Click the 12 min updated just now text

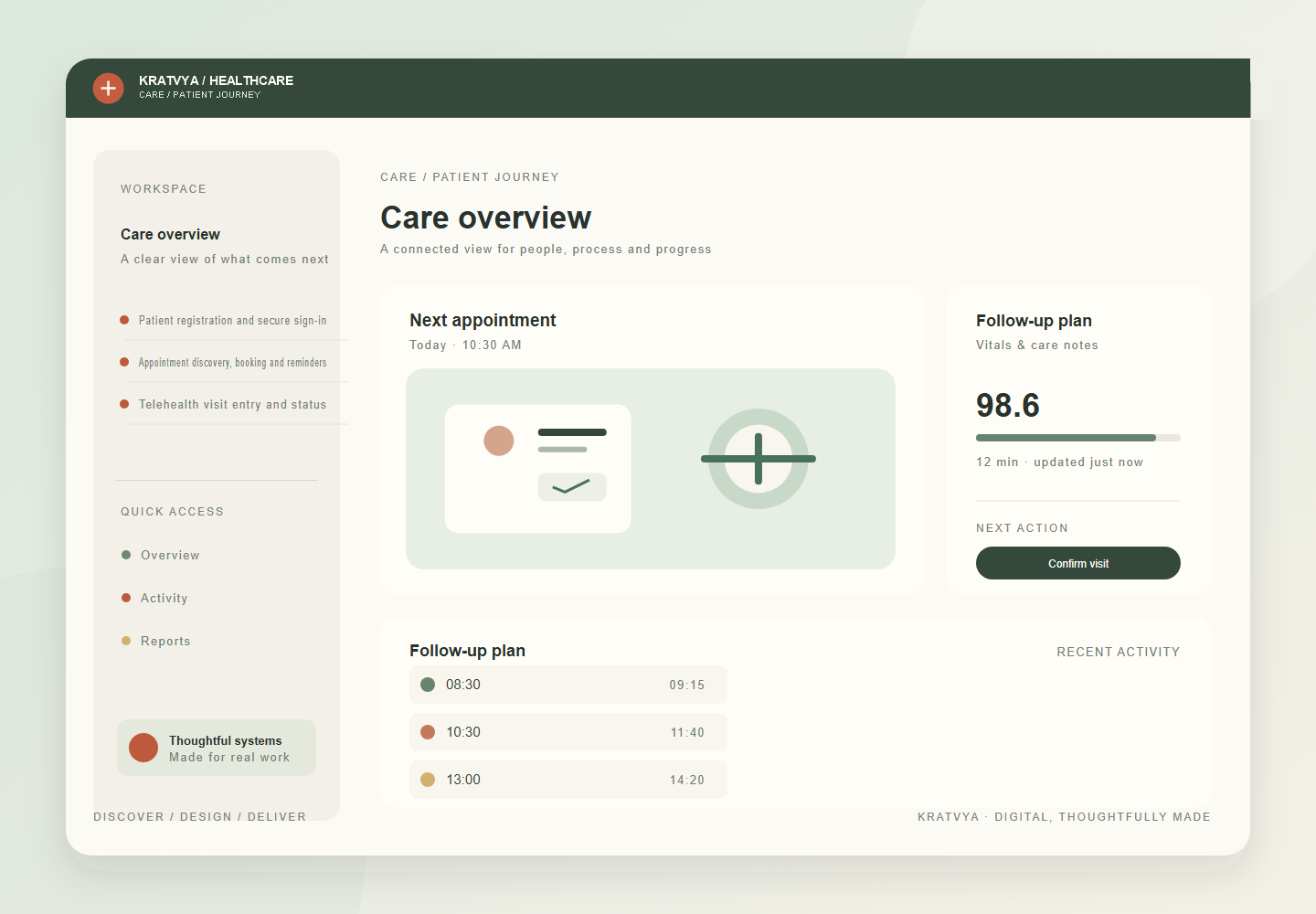[1059, 462]
